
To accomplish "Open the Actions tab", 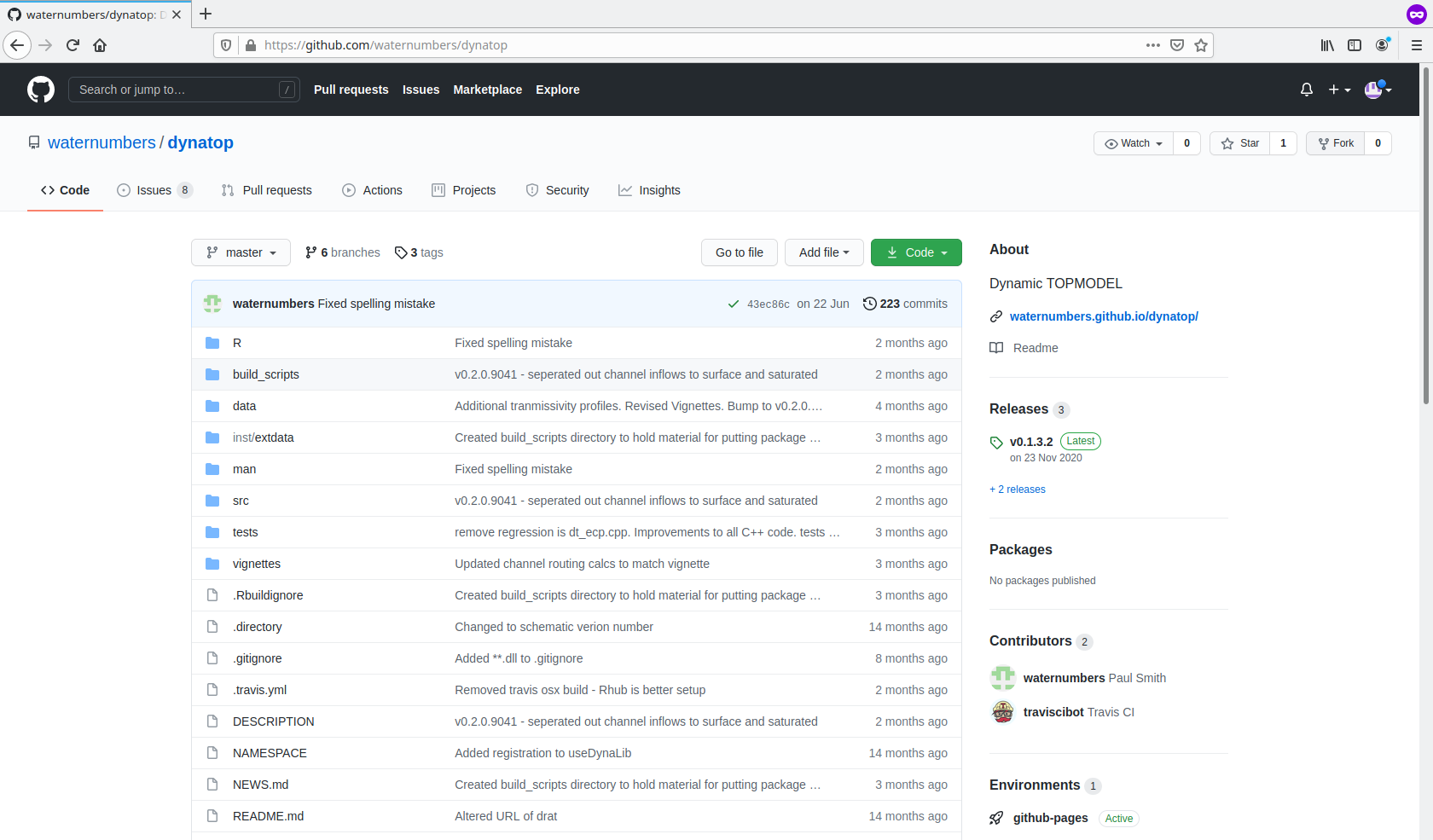I will tap(372, 190).
